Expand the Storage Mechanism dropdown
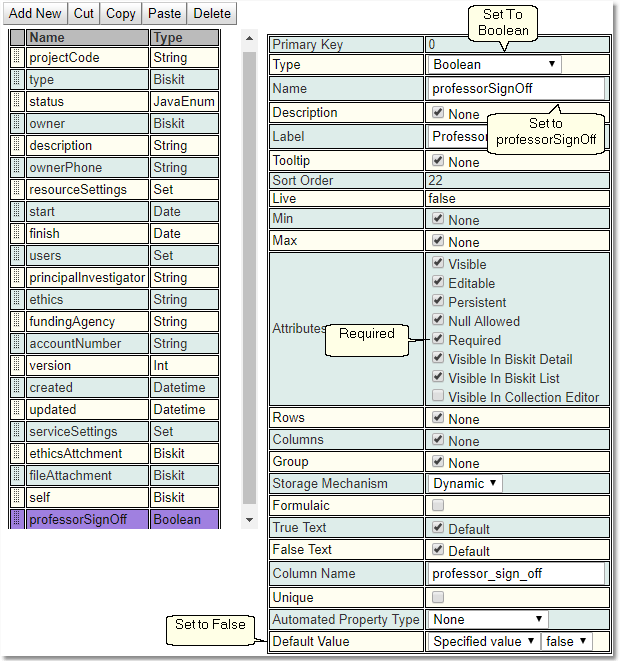The width and height of the screenshot is (620, 663). pyautogui.click(x=466, y=484)
